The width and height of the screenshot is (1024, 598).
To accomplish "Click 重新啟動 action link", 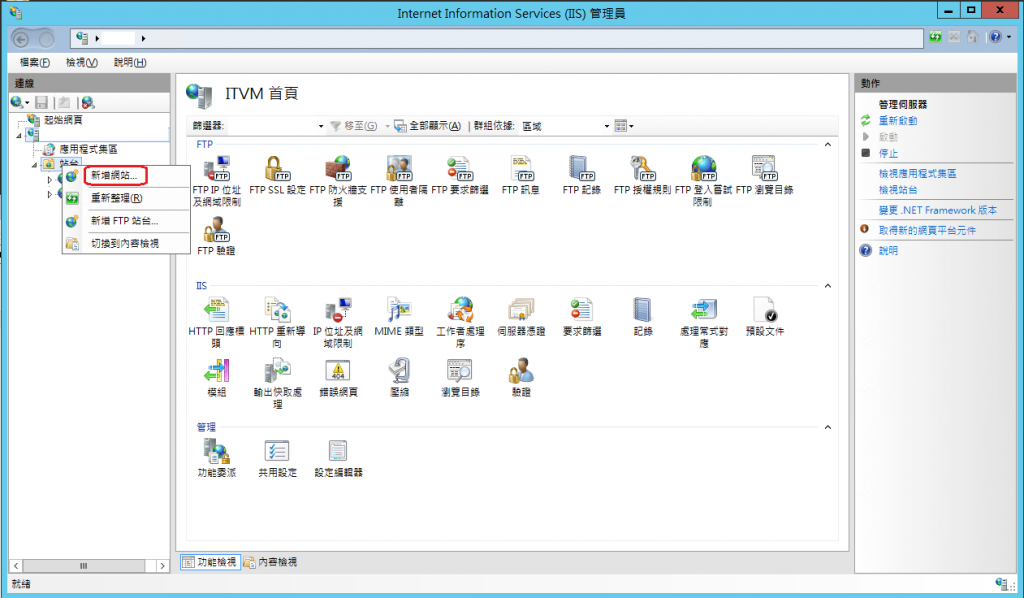I will [x=897, y=120].
